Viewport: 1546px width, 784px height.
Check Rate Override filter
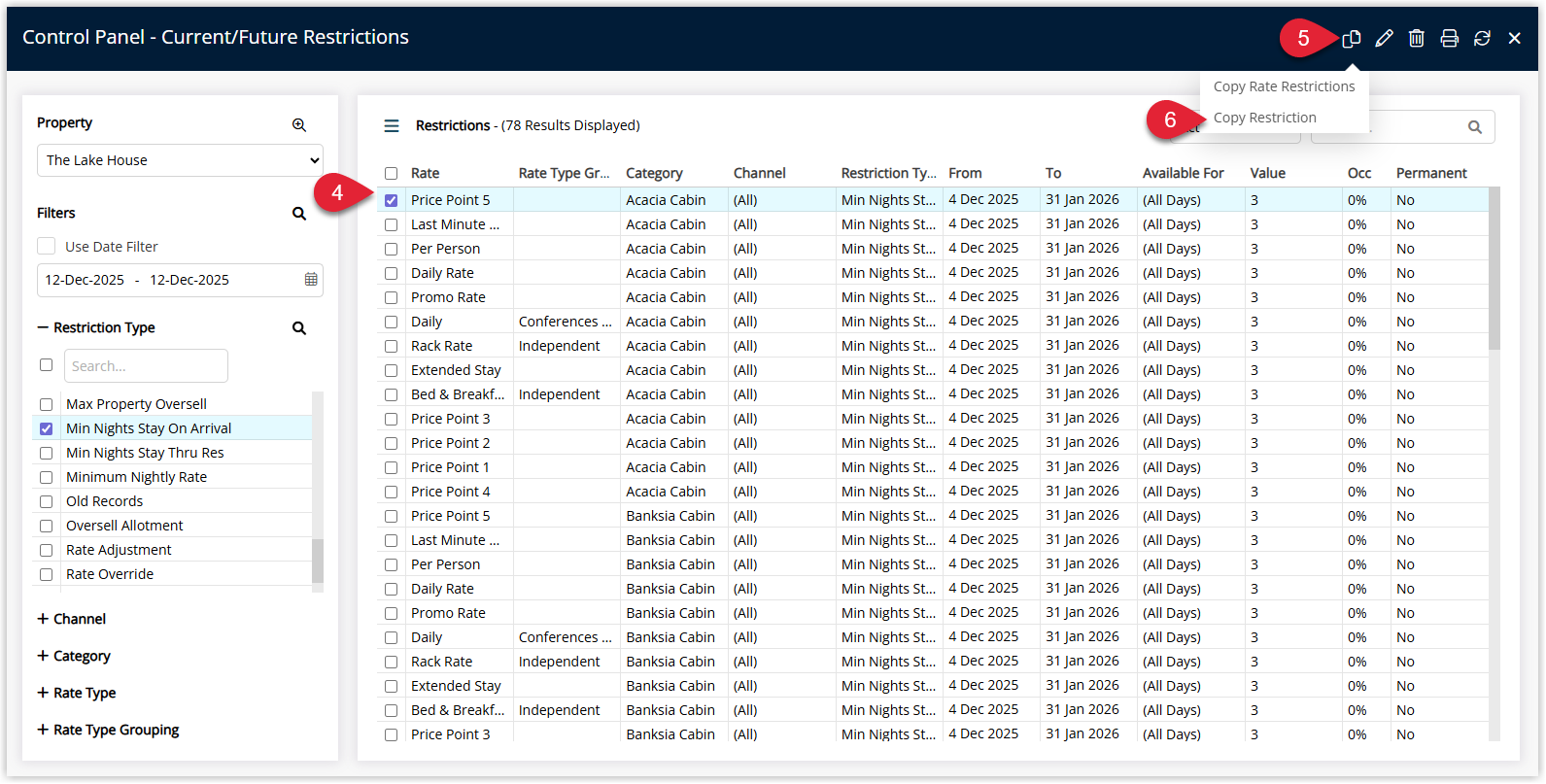click(x=46, y=574)
